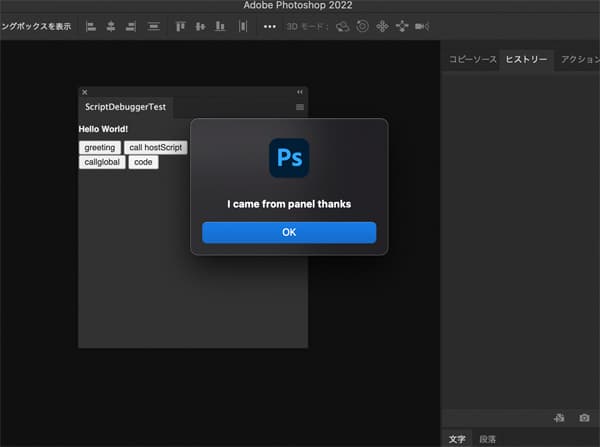Select the 文字 tab
Screen dimensions: 600x447
point(457,439)
